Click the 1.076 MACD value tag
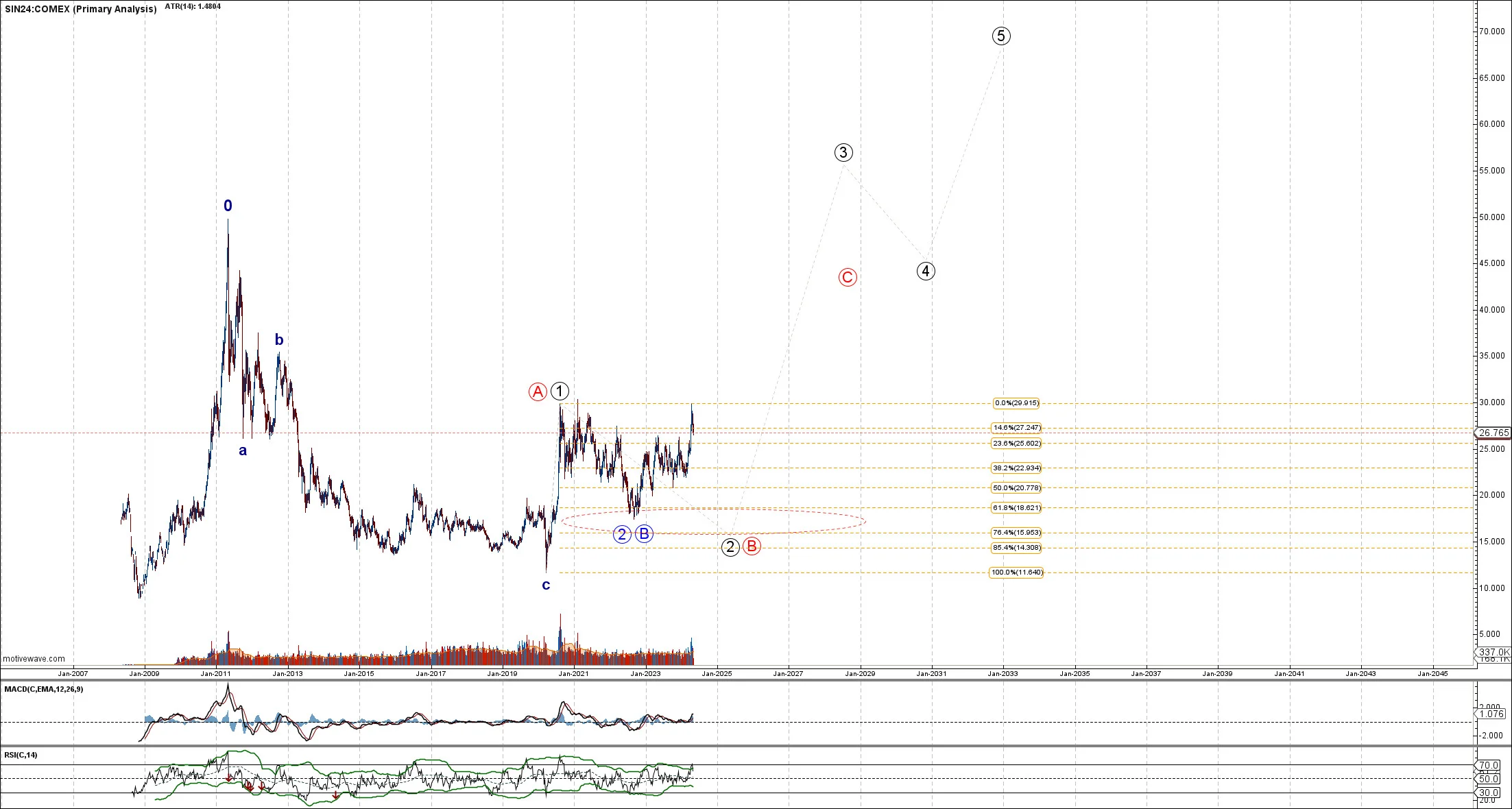1512x809 pixels. (1491, 714)
